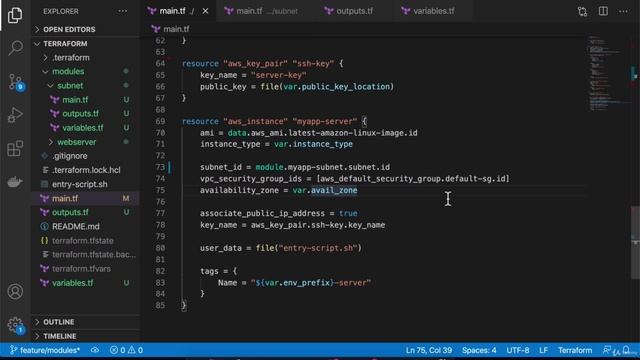Split the editor to the right

pyautogui.click(x=603, y=11)
